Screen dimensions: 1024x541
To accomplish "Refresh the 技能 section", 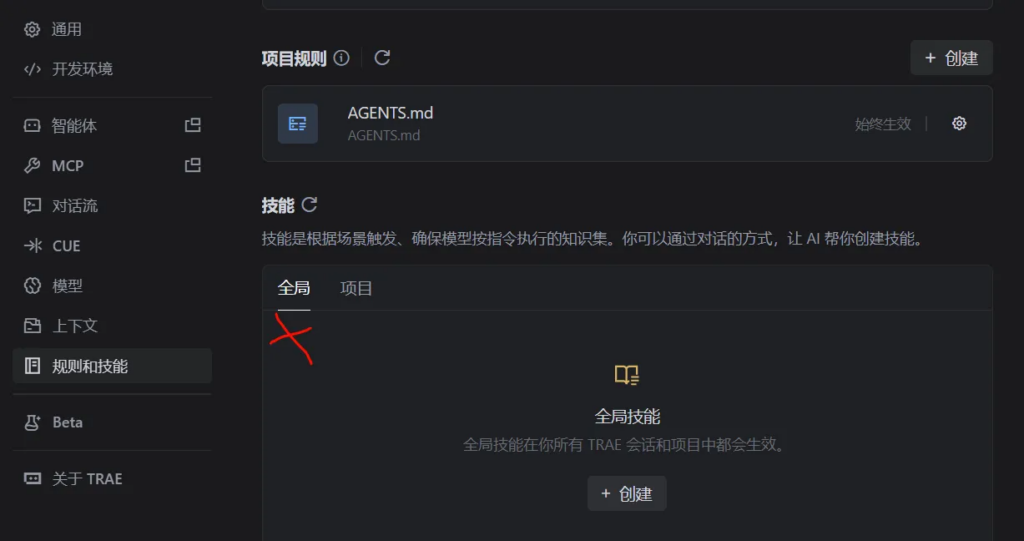I will pyautogui.click(x=310, y=205).
